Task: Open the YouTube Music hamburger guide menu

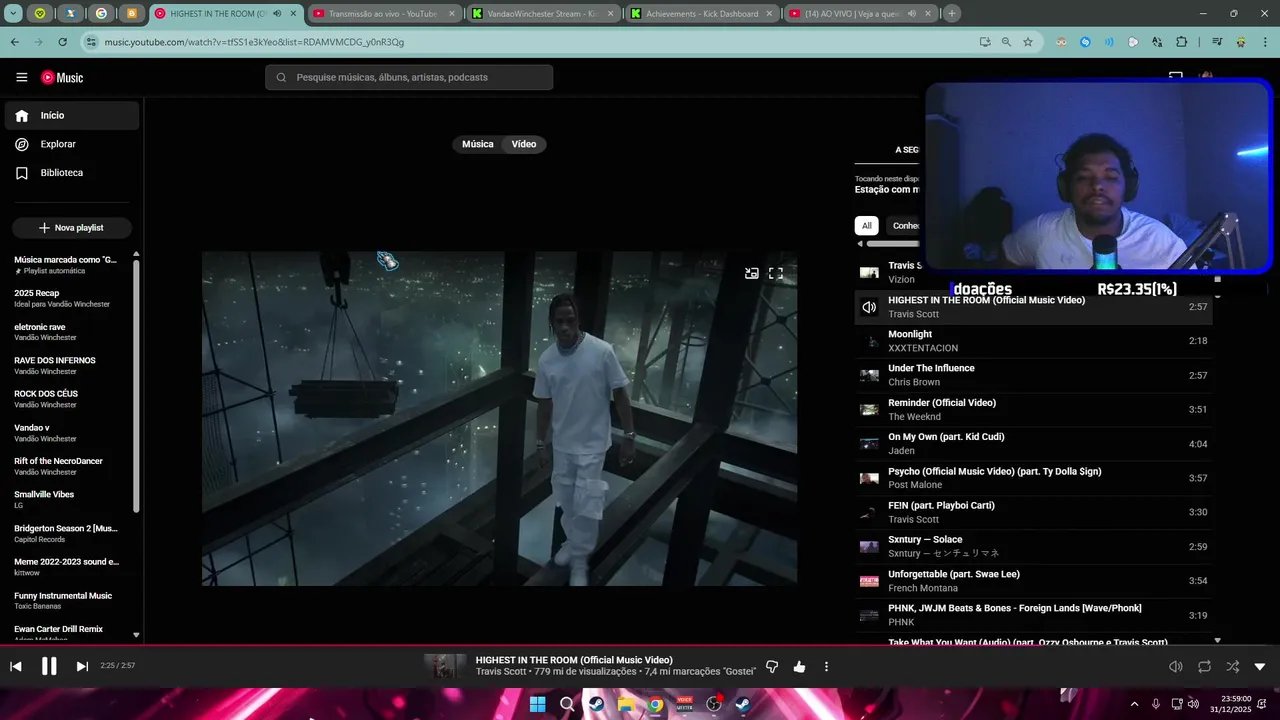Action: [21, 77]
